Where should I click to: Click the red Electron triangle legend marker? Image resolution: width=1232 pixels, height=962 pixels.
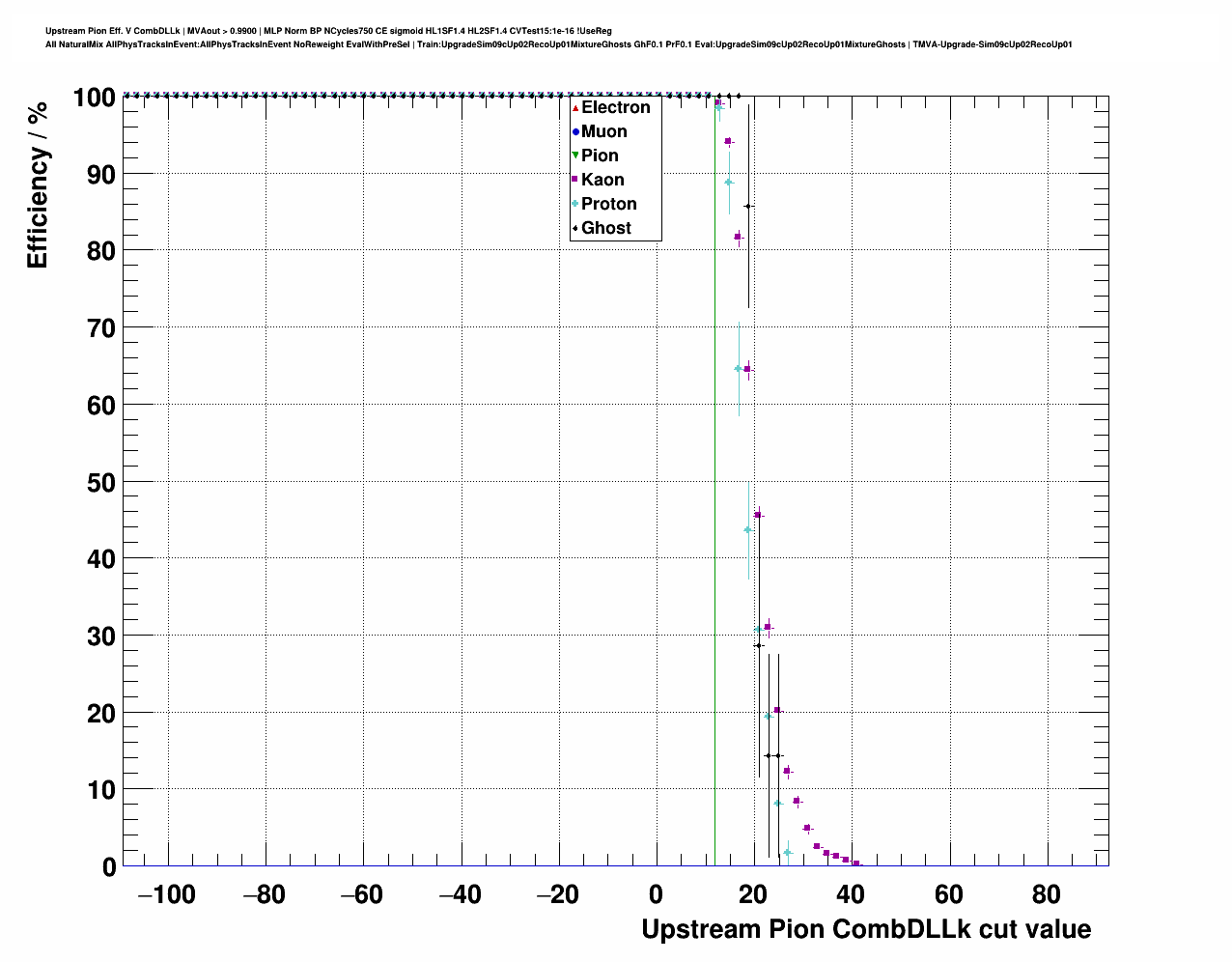[x=575, y=108]
